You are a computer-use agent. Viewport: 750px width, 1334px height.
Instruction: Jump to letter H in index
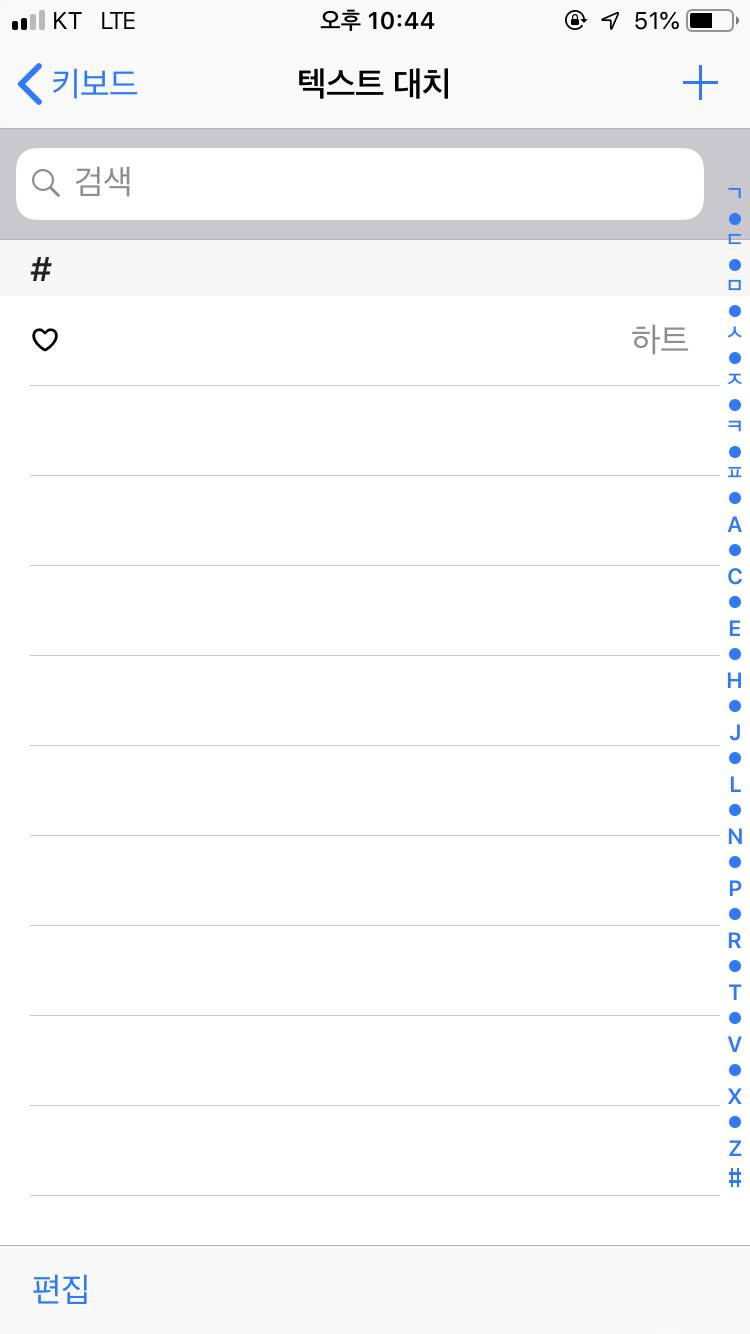coord(735,680)
